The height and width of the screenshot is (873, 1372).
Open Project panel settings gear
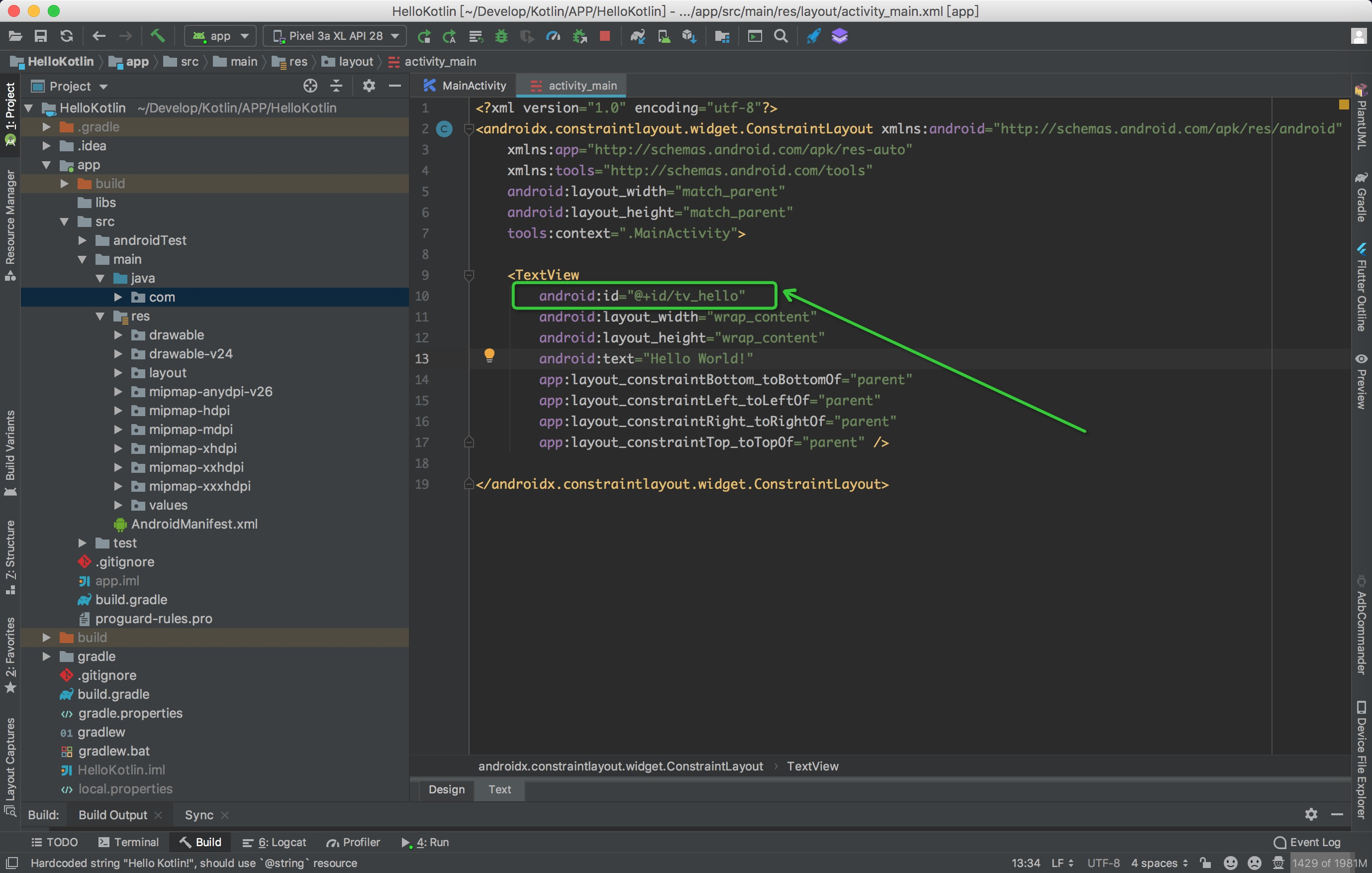click(369, 86)
